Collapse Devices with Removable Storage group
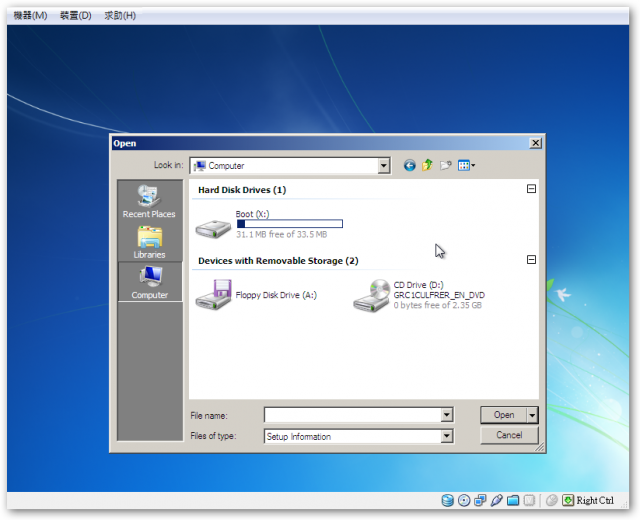Image resolution: width=640 pixels, height=520 pixels. point(531,260)
